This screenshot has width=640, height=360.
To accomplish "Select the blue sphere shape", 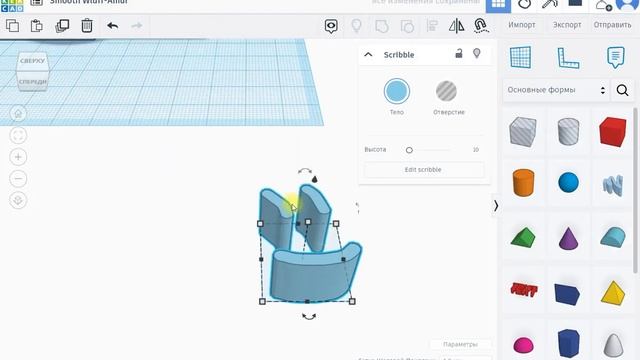I will (x=568, y=182).
